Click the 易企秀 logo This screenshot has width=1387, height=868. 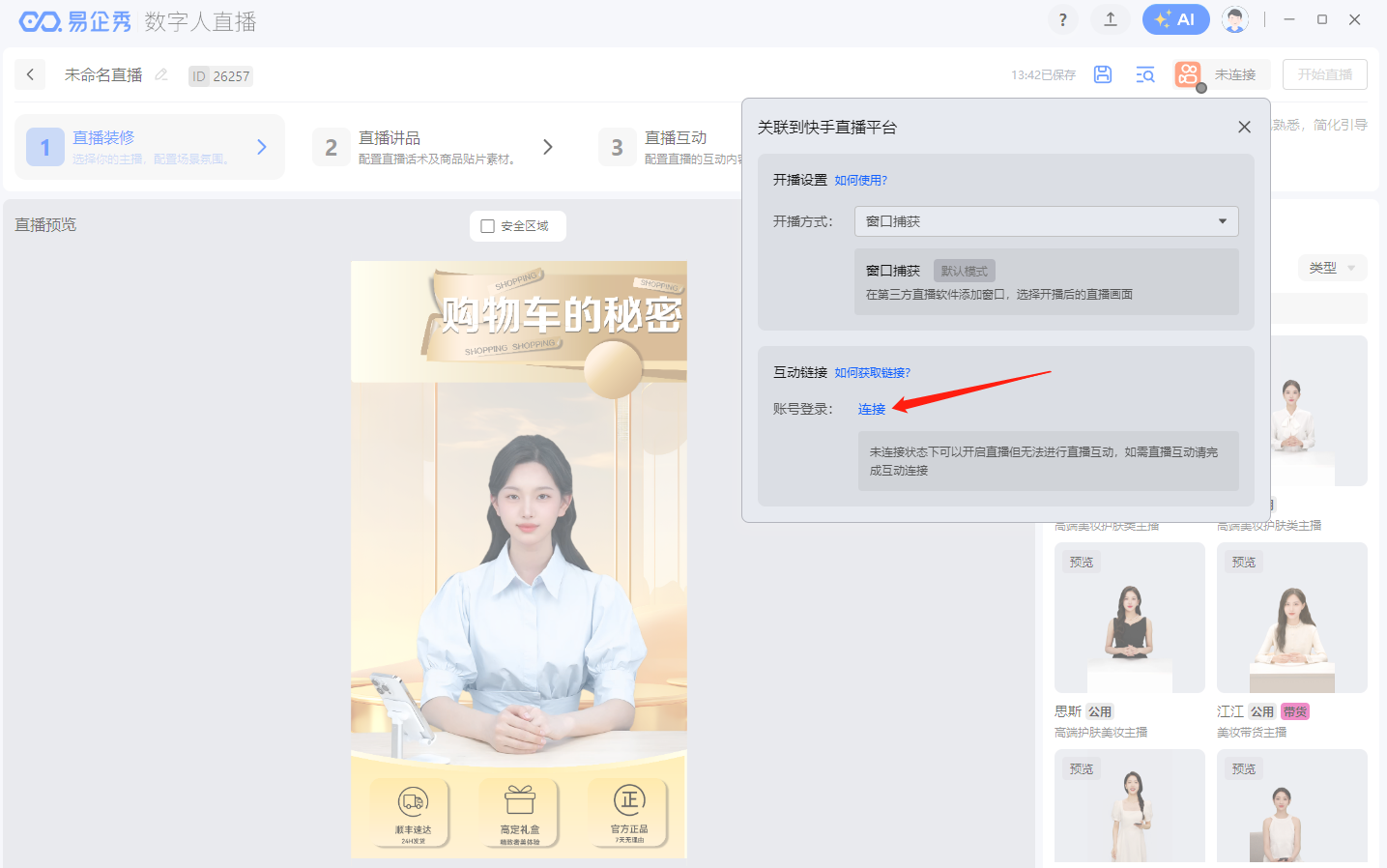[75, 20]
